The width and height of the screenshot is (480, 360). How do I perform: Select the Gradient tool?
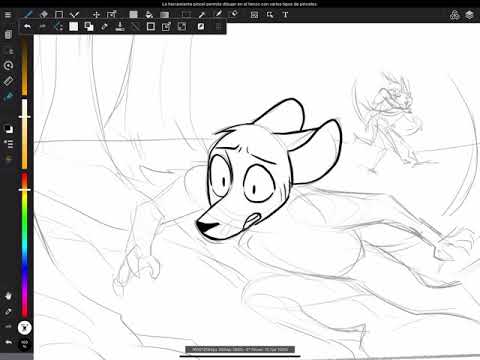(x=164, y=15)
